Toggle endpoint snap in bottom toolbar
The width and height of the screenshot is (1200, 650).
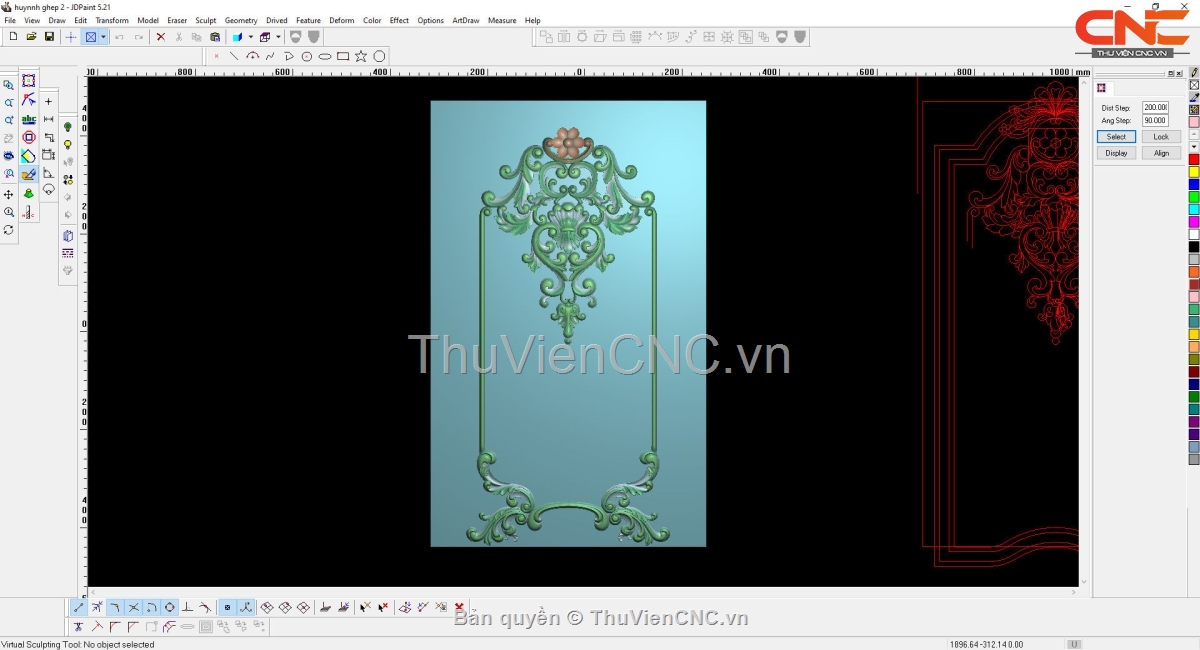[x=79, y=607]
